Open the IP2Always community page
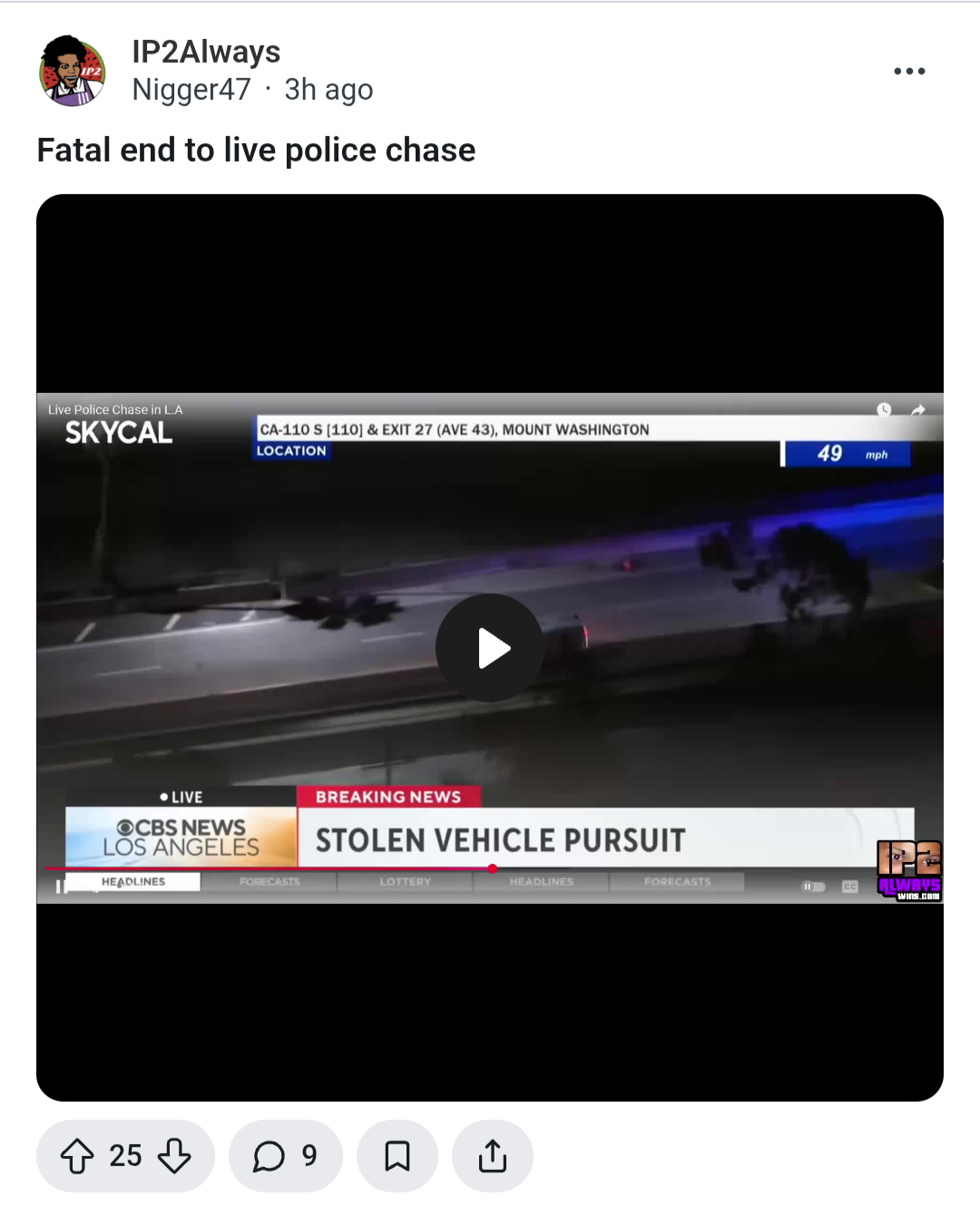The width and height of the screenshot is (980, 1216). pyautogui.click(x=206, y=52)
